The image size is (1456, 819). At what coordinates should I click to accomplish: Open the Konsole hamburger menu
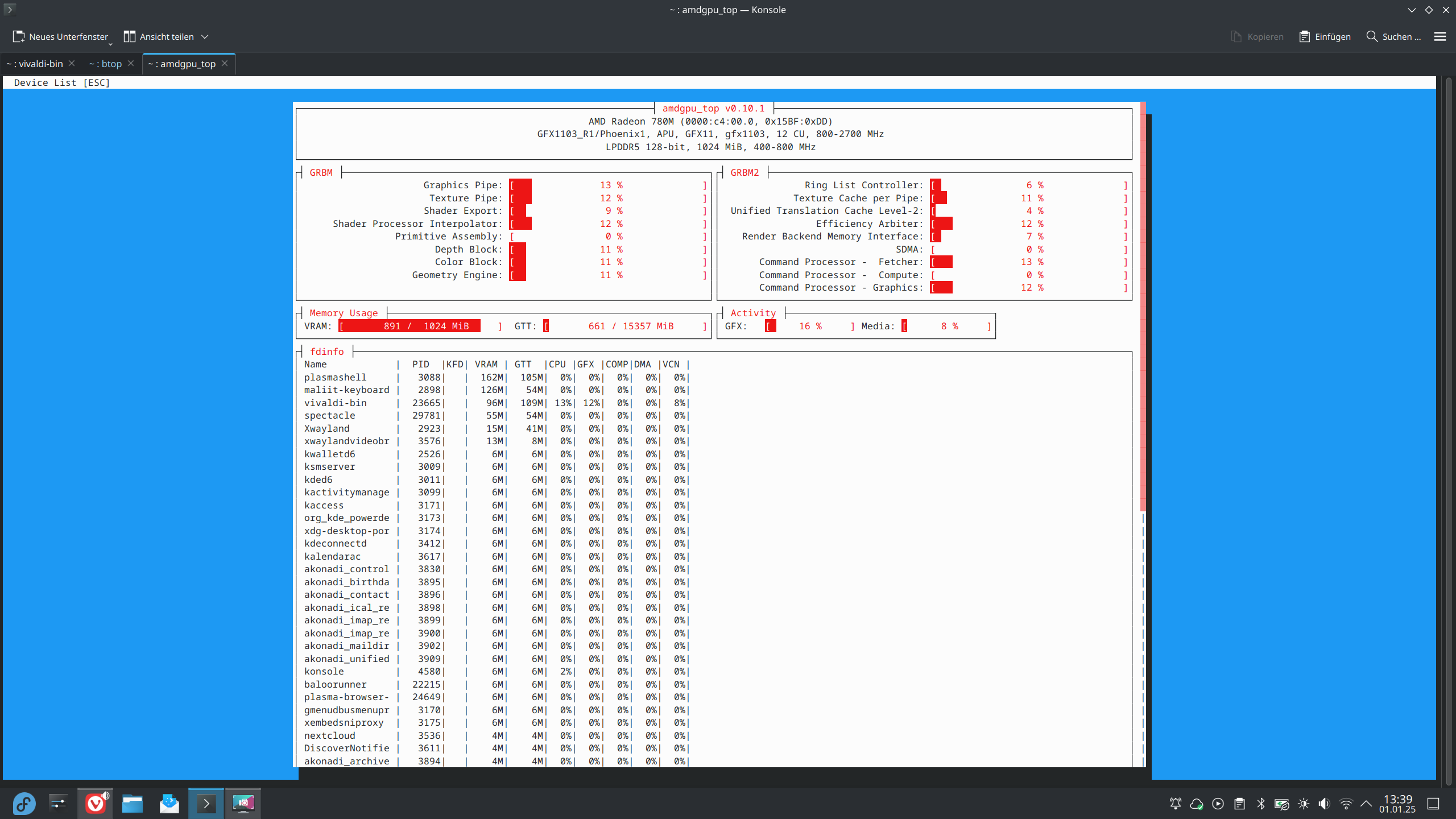1440,36
